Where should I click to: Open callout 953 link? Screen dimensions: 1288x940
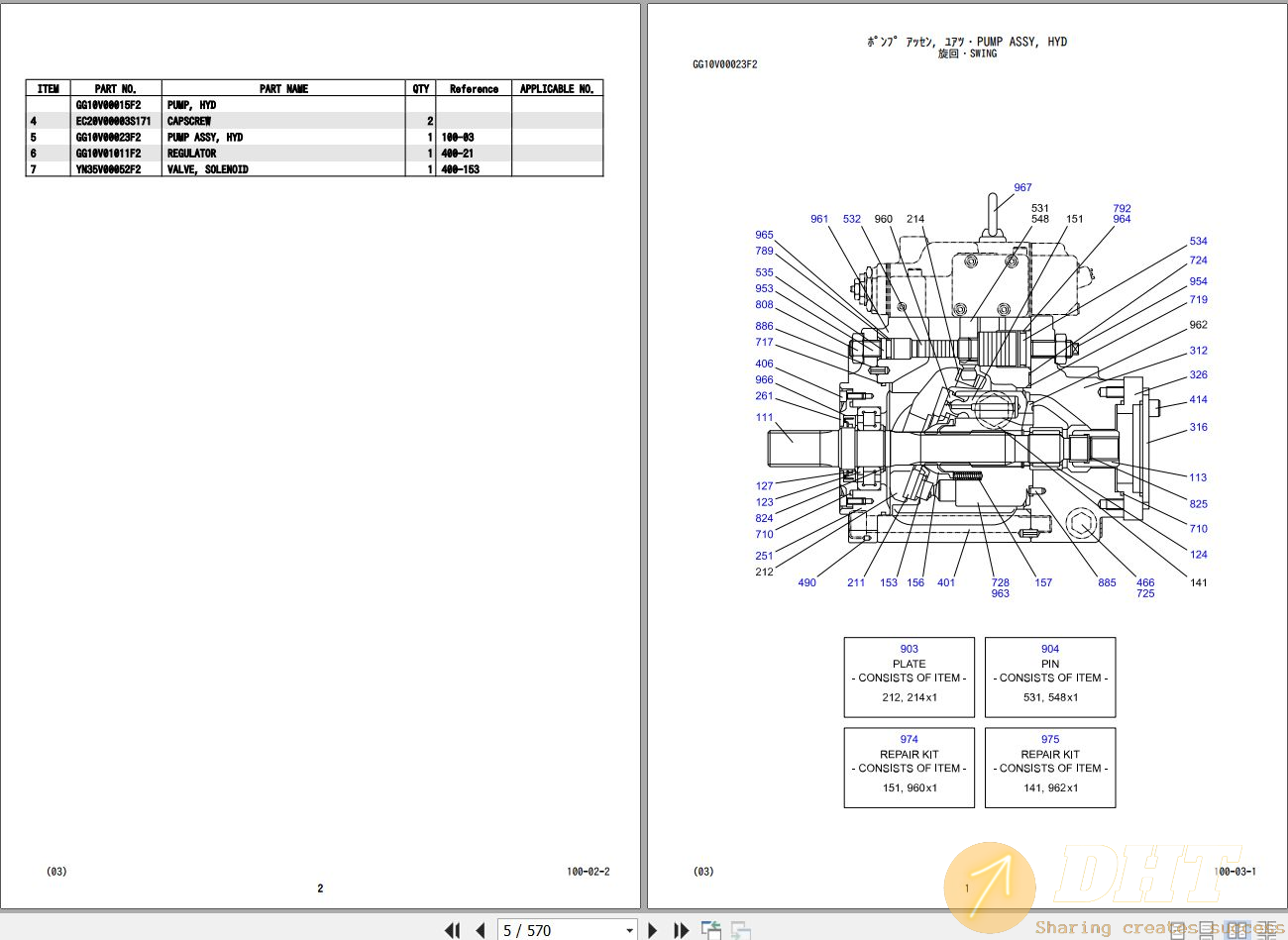[x=764, y=289]
